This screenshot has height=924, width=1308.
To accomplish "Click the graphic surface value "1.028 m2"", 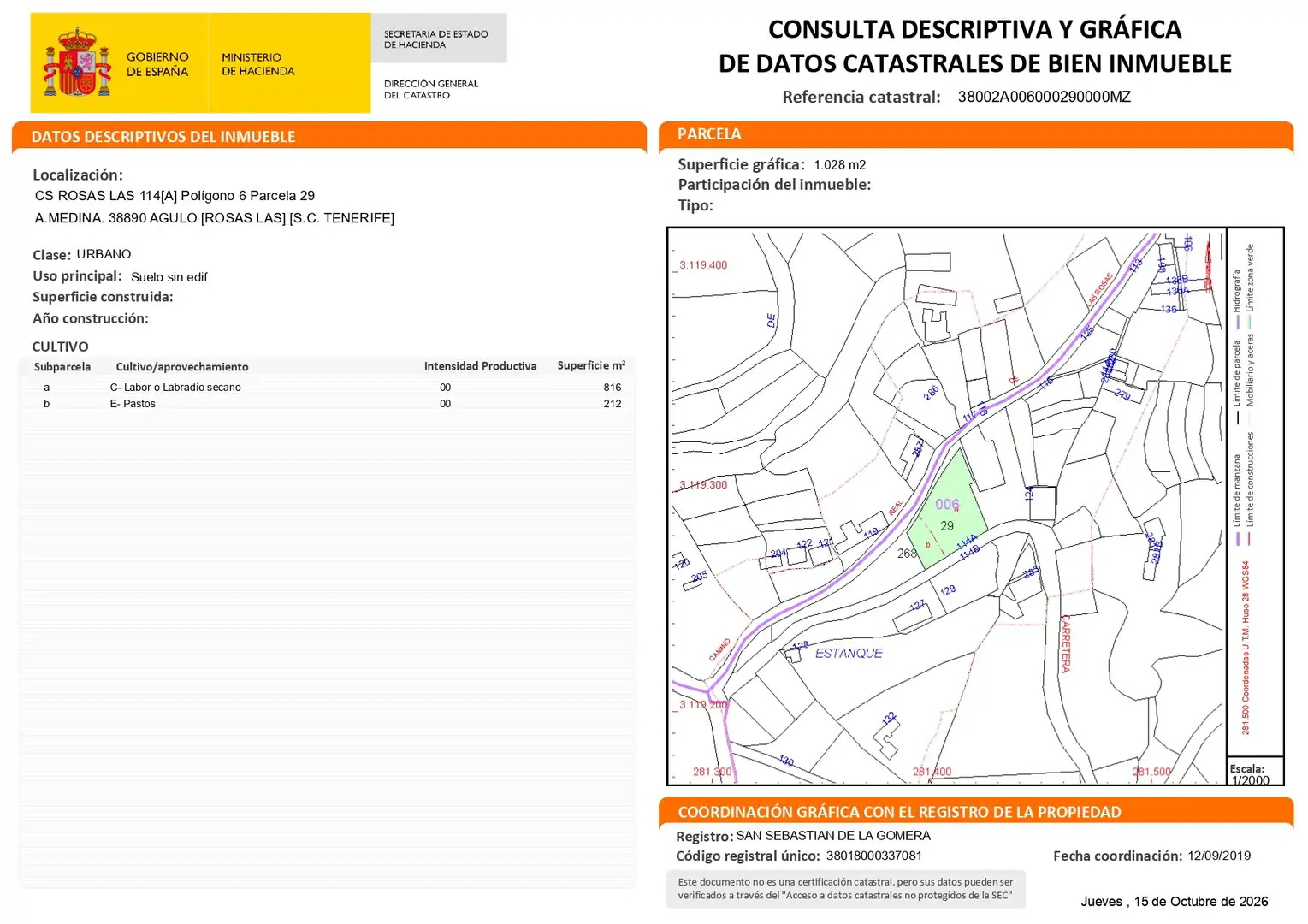I will [x=840, y=165].
